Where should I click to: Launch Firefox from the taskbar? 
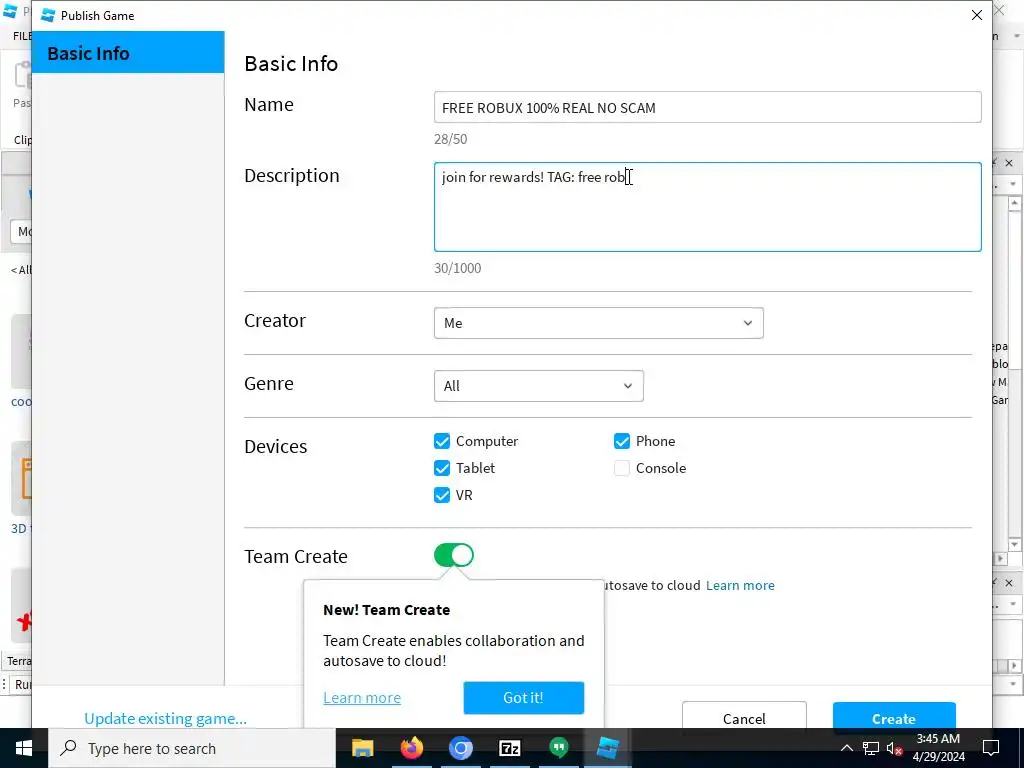[411, 748]
